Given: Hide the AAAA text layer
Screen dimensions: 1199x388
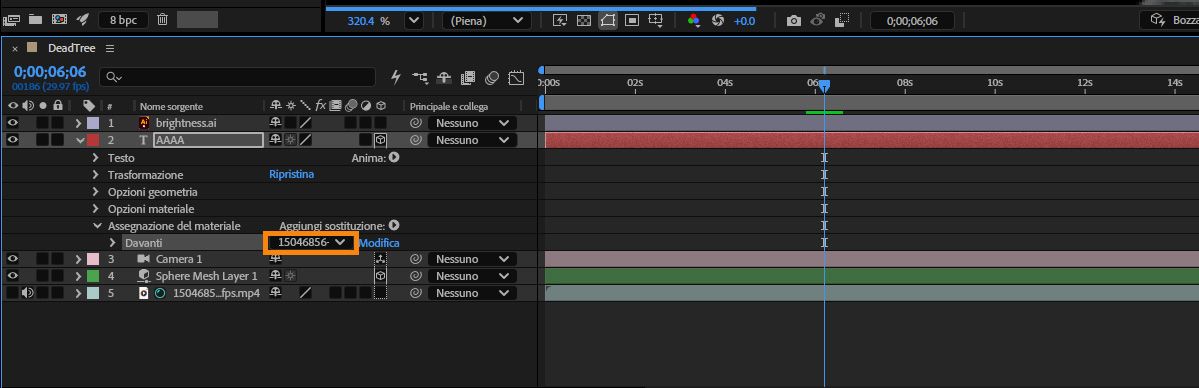Looking at the screenshot, I should click(13, 140).
